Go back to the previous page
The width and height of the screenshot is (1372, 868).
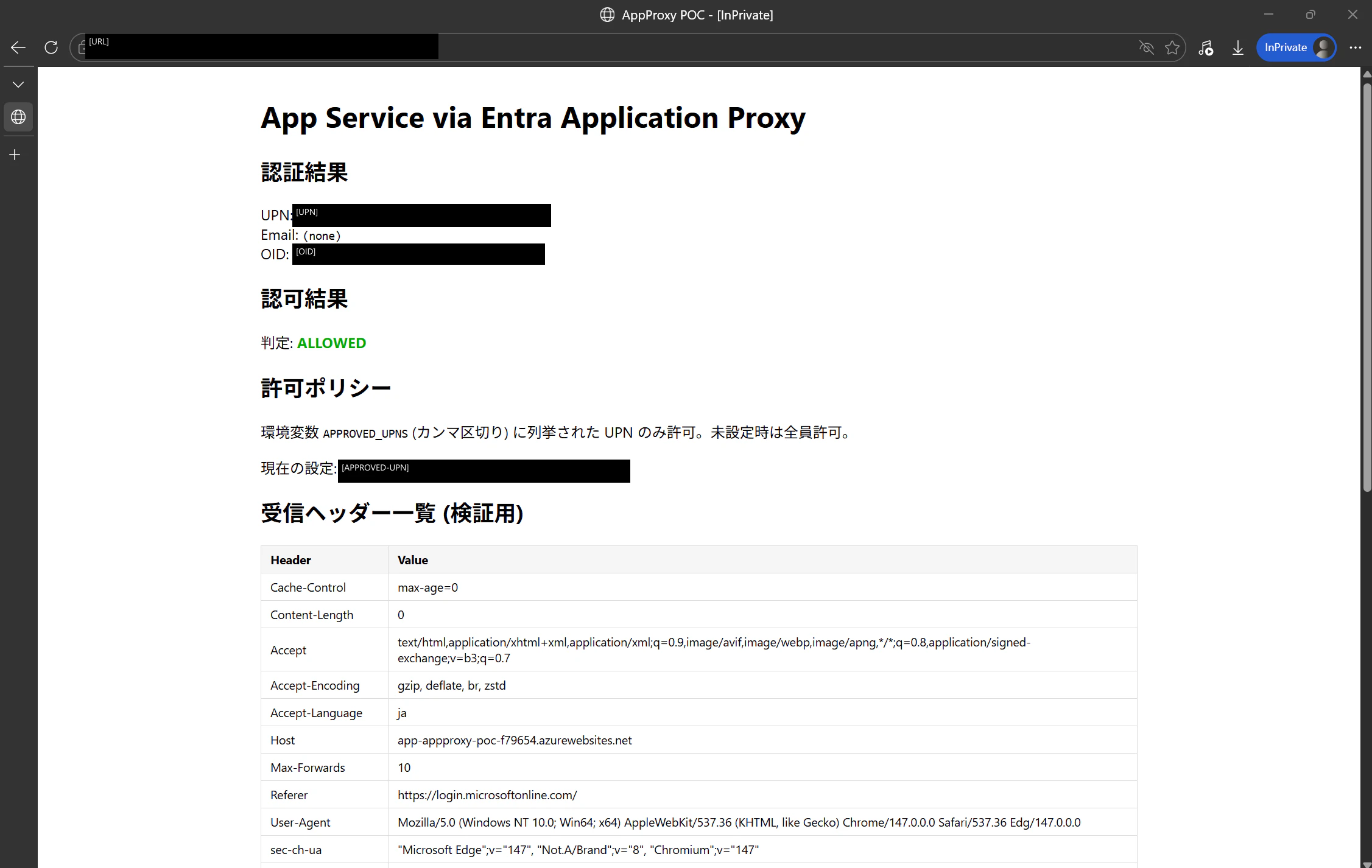[18, 47]
